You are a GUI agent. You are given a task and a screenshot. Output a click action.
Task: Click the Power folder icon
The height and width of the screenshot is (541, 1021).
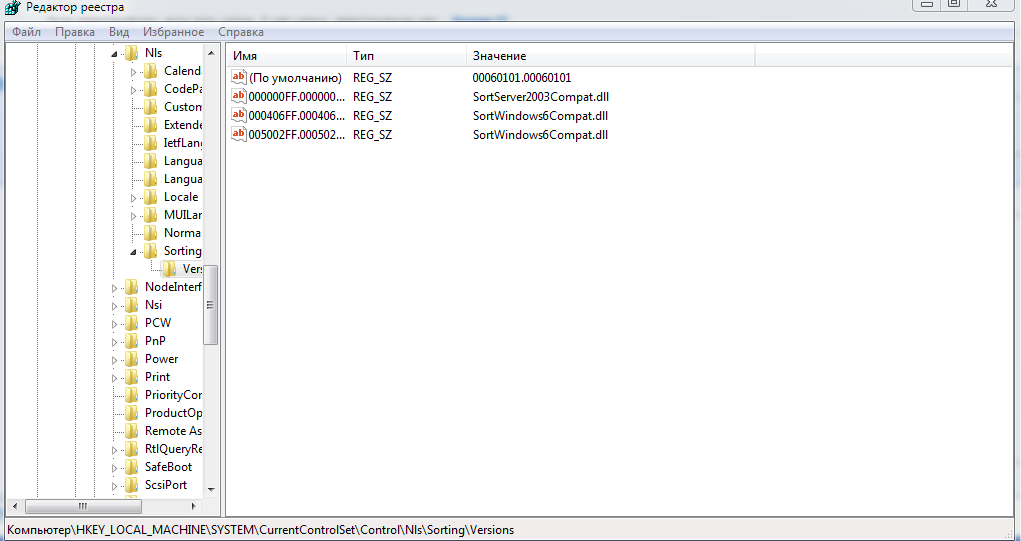tap(131, 359)
